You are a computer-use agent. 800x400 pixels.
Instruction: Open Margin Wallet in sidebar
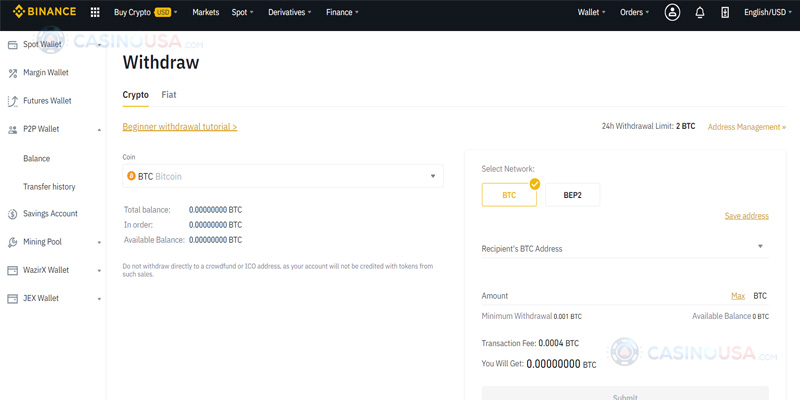point(46,73)
